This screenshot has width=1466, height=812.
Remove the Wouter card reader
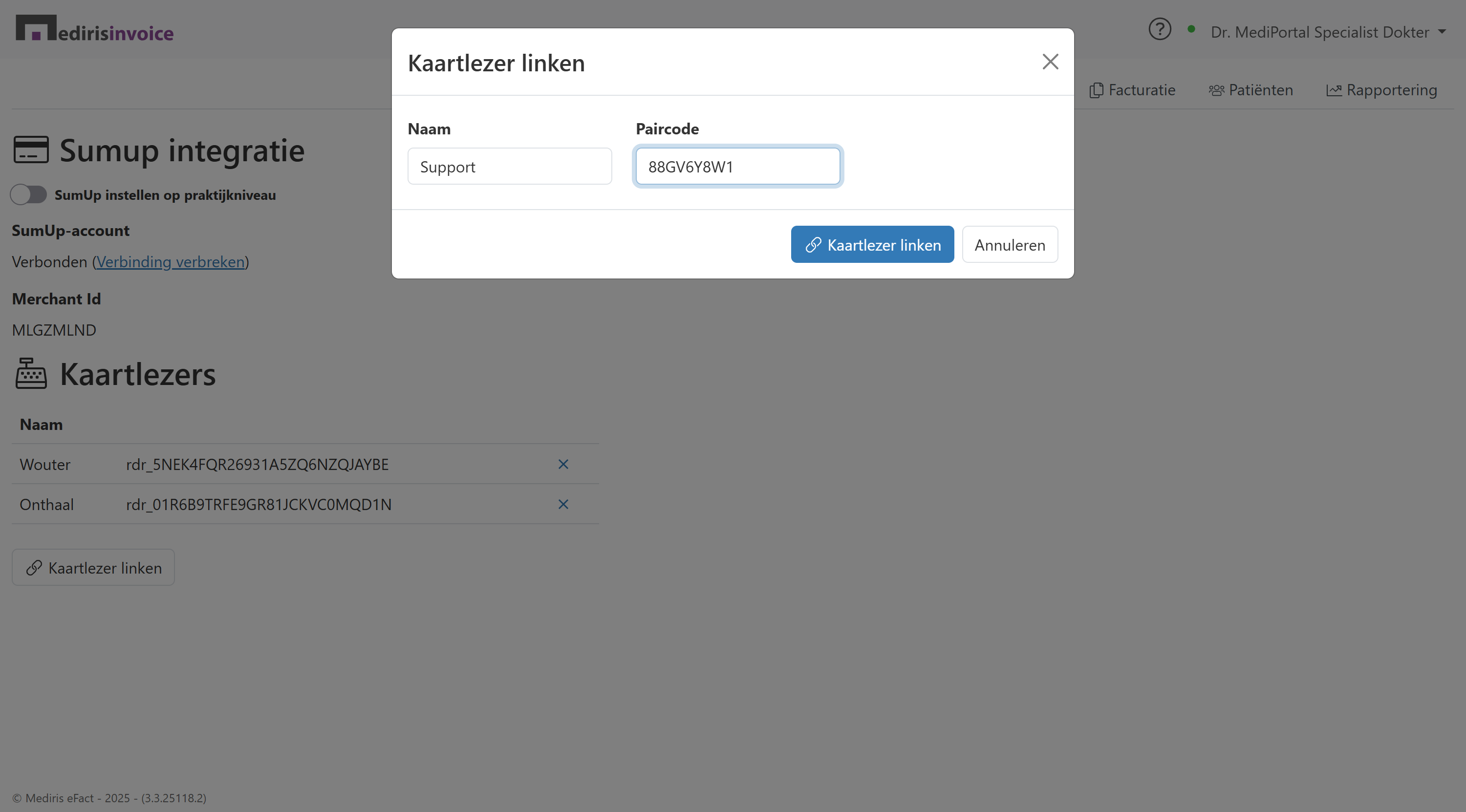tap(563, 464)
